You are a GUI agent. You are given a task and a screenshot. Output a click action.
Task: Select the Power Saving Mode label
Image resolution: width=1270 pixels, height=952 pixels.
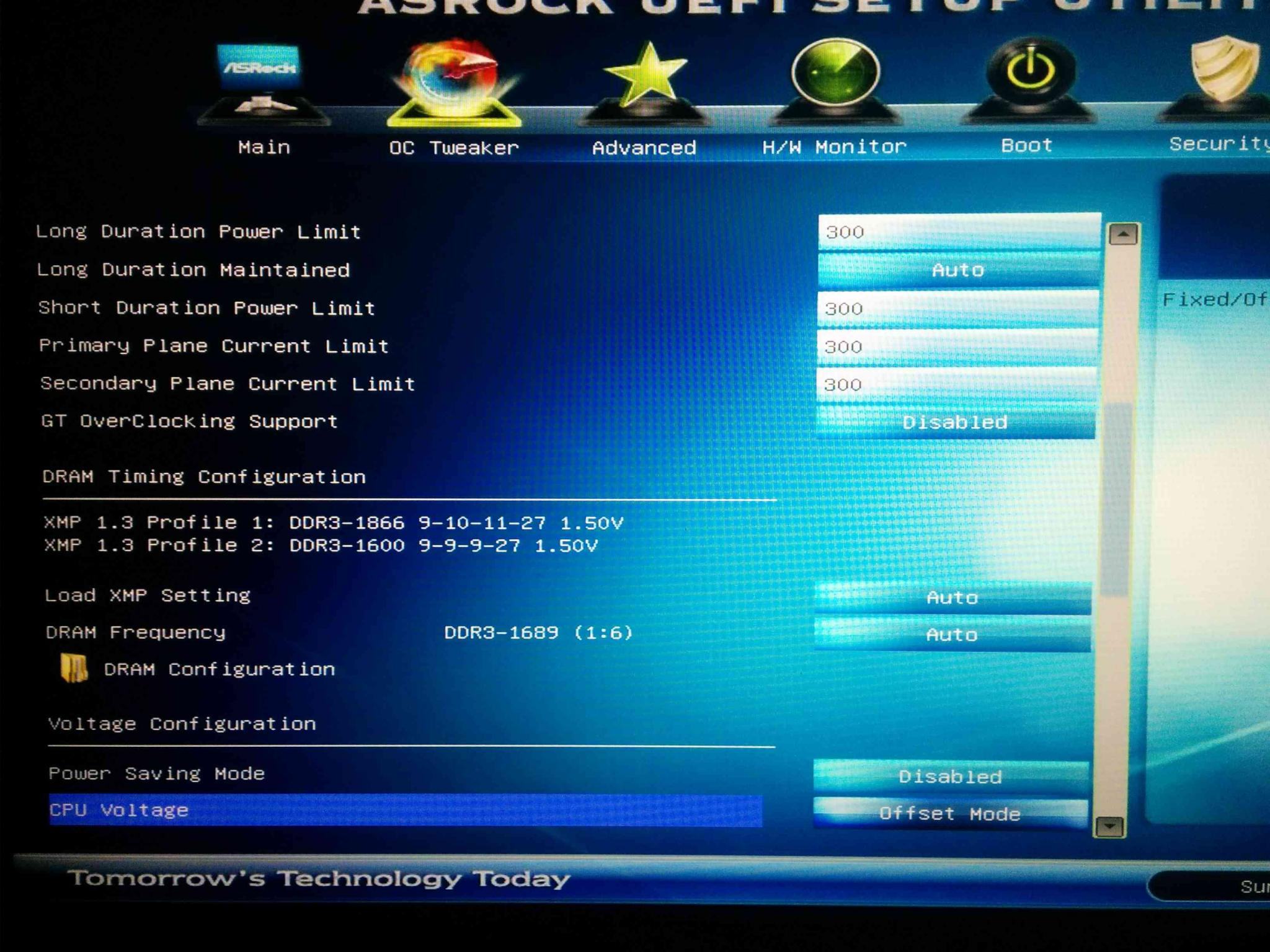[157, 773]
